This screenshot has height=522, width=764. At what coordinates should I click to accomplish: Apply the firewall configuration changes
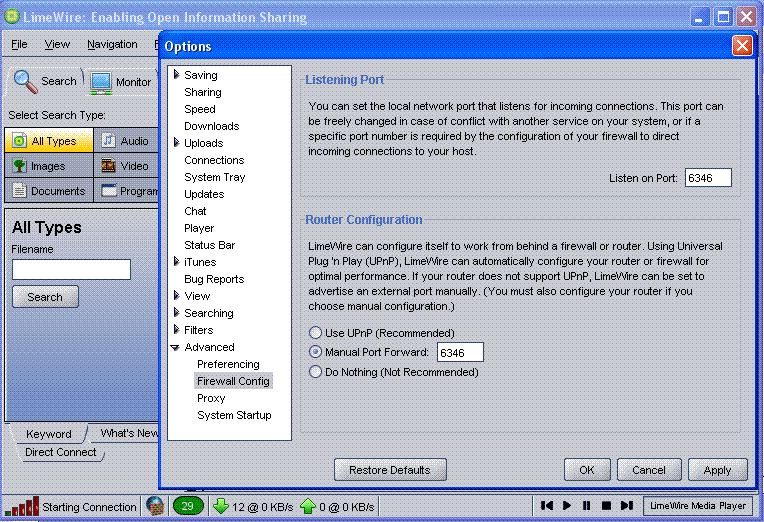click(717, 470)
